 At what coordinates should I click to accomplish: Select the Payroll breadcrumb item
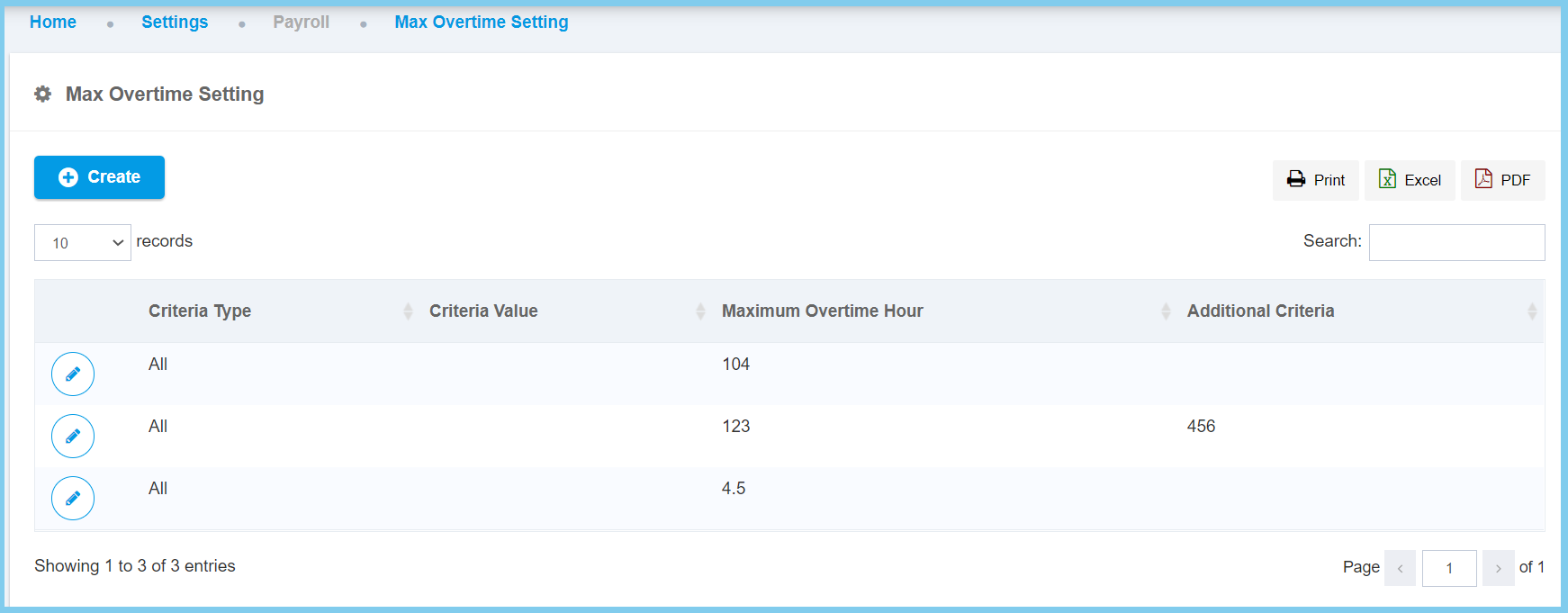pos(302,22)
